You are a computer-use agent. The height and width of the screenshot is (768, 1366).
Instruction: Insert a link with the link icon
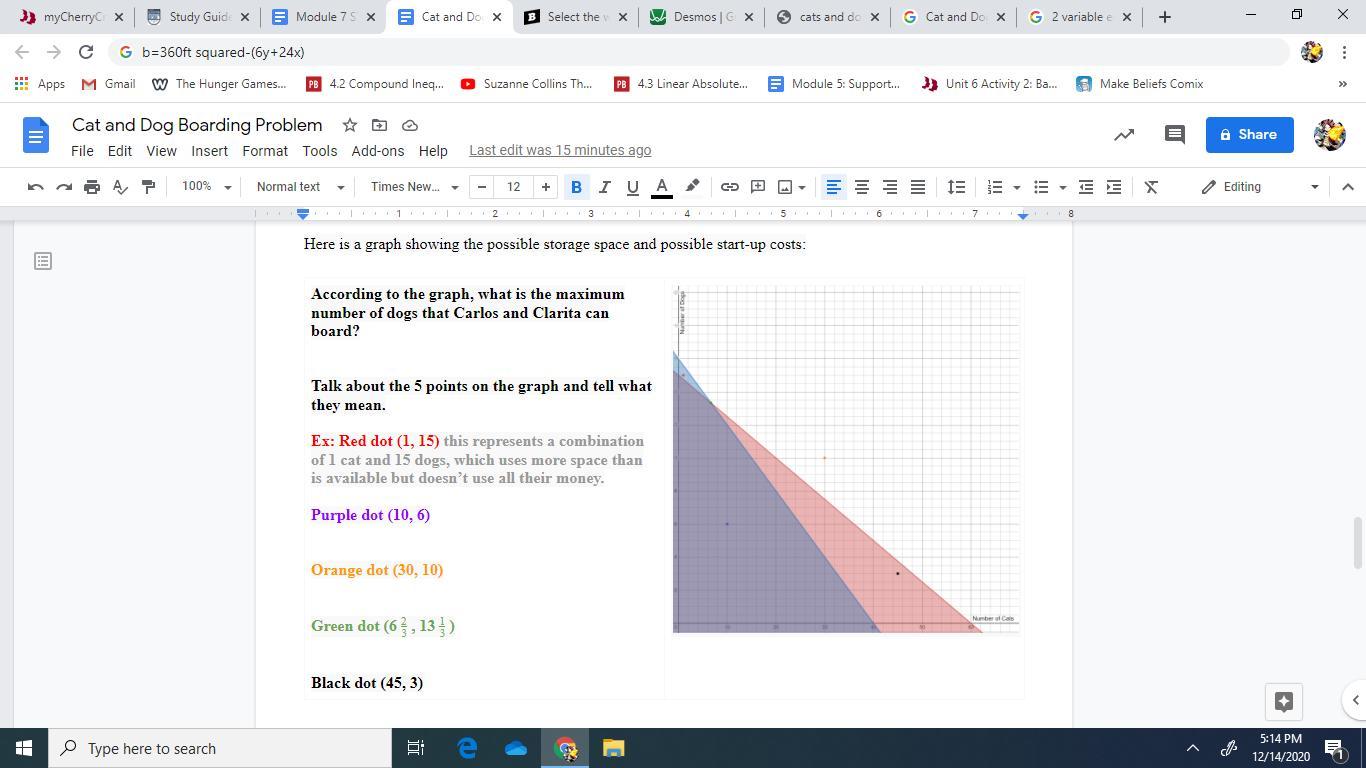730,187
